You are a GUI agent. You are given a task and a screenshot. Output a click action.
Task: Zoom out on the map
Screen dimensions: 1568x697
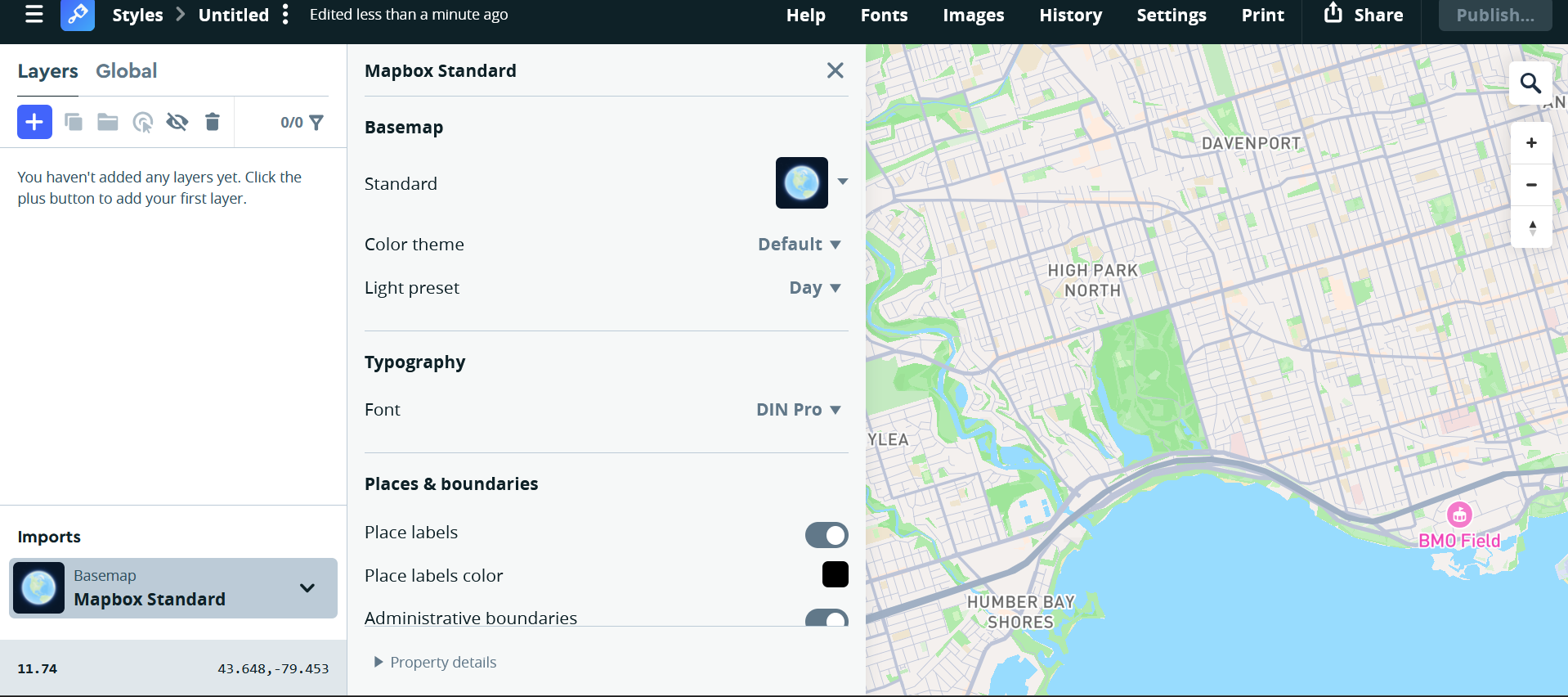pos(1531,185)
